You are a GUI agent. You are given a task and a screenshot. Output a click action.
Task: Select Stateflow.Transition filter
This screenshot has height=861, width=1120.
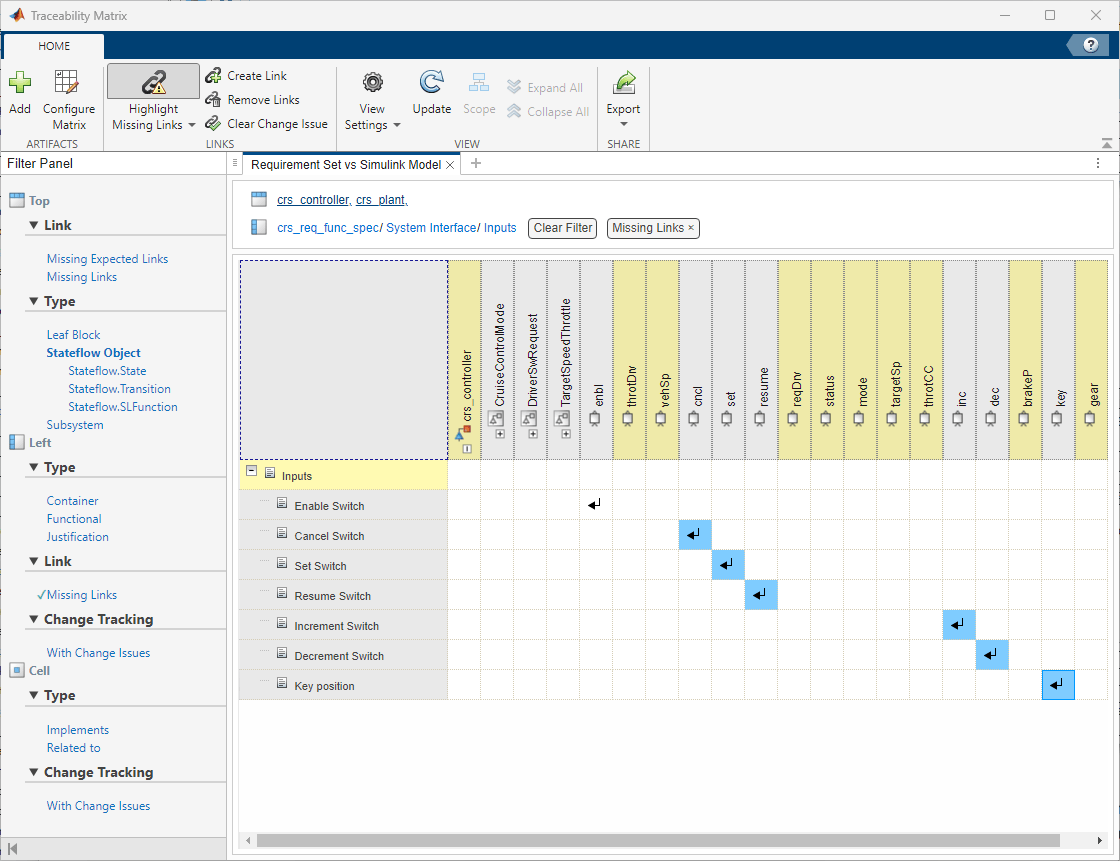(x=119, y=389)
